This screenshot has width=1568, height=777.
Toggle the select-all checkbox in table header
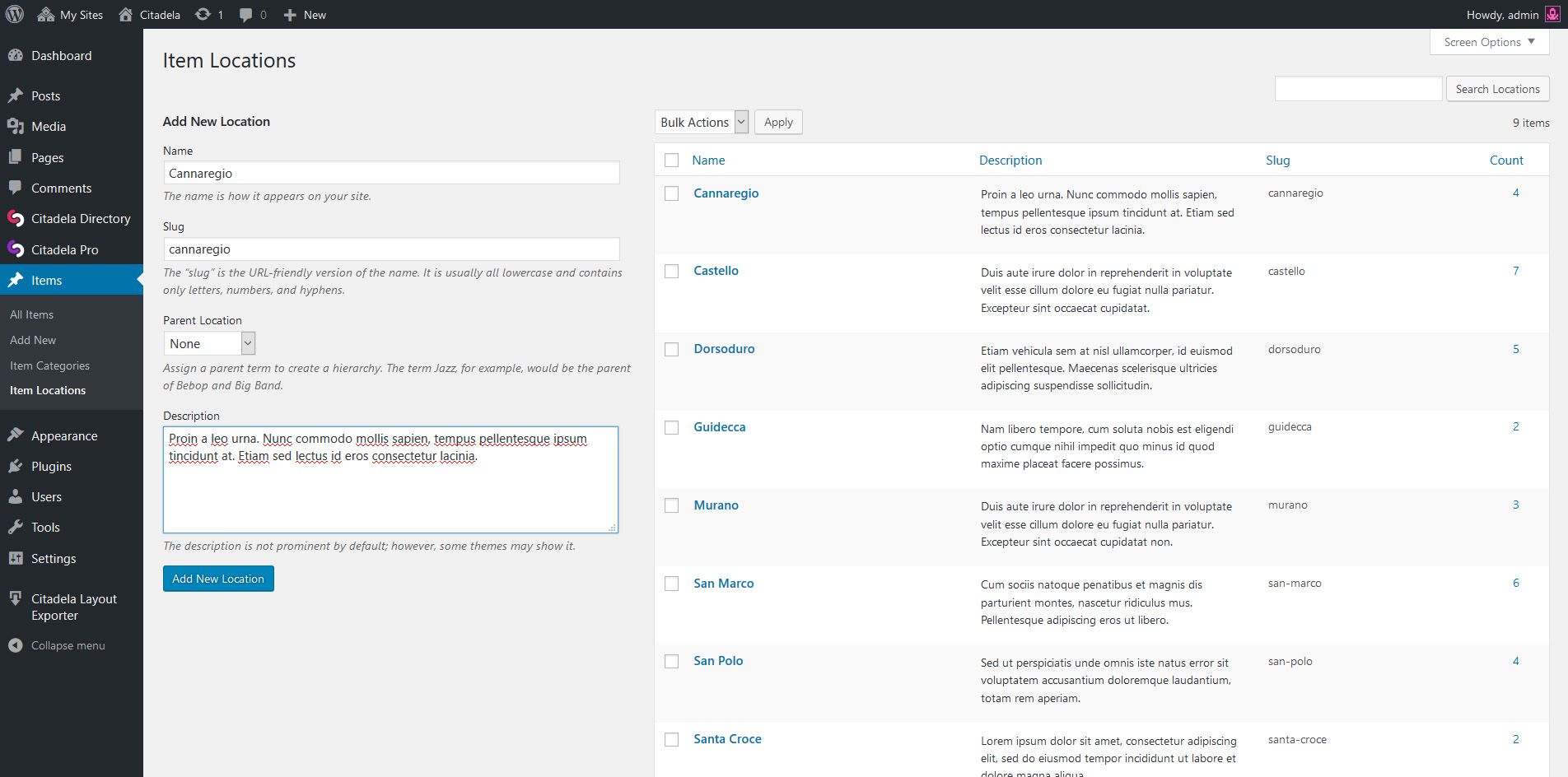point(672,161)
